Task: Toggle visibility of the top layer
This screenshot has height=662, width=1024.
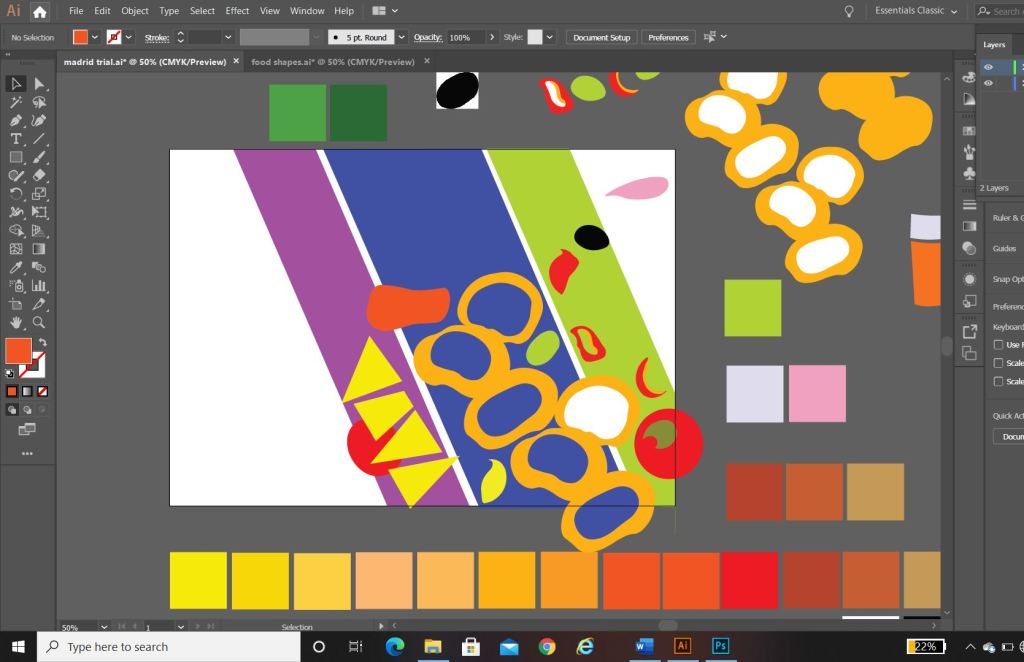Action: tap(988, 67)
